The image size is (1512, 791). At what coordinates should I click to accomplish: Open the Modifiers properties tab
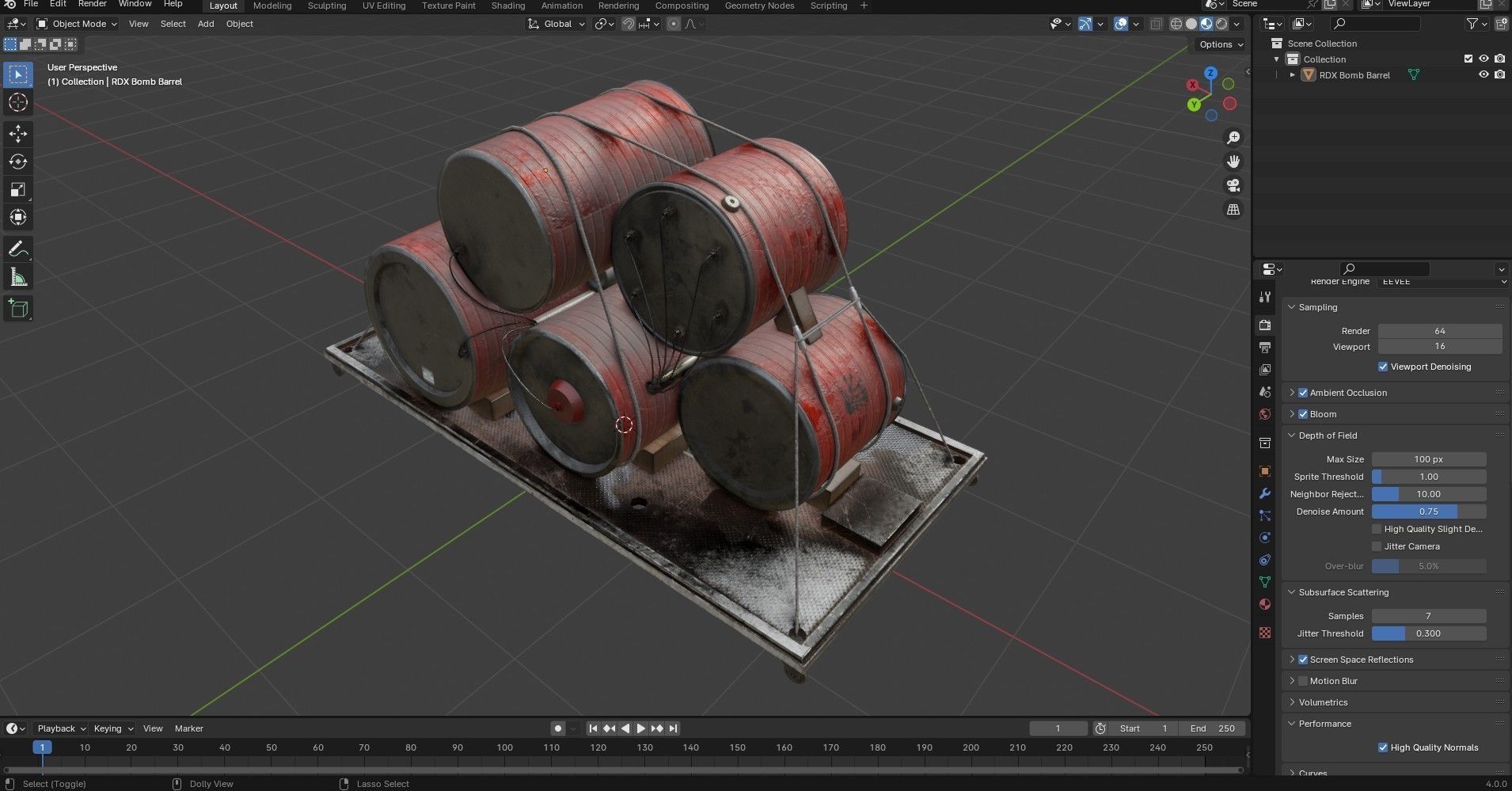pos(1265,493)
